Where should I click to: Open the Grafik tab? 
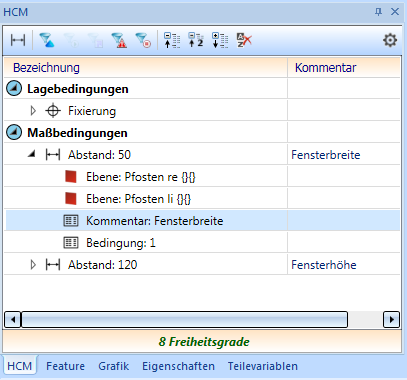coord(113,366)
